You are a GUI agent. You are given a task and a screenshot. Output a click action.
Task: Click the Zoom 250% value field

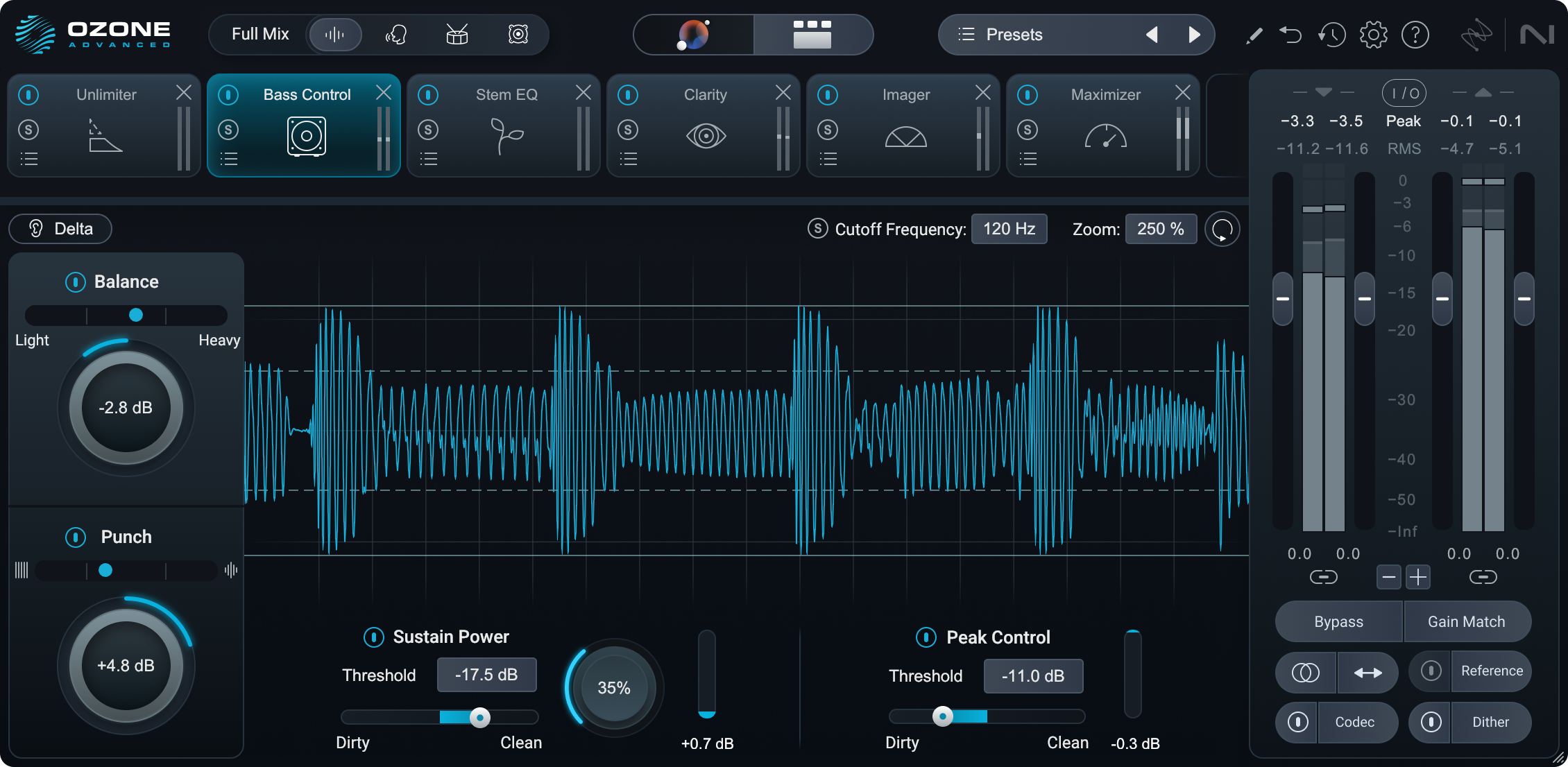[x=1161, y=229]
